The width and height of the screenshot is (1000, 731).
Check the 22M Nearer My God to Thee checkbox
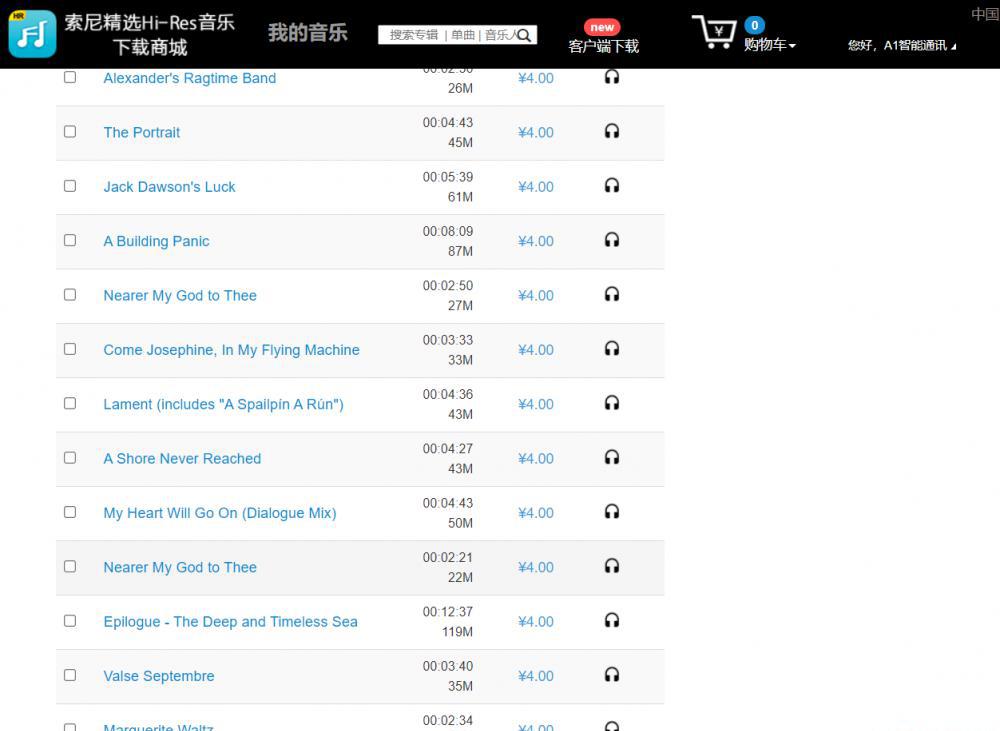tap(70, 566)
